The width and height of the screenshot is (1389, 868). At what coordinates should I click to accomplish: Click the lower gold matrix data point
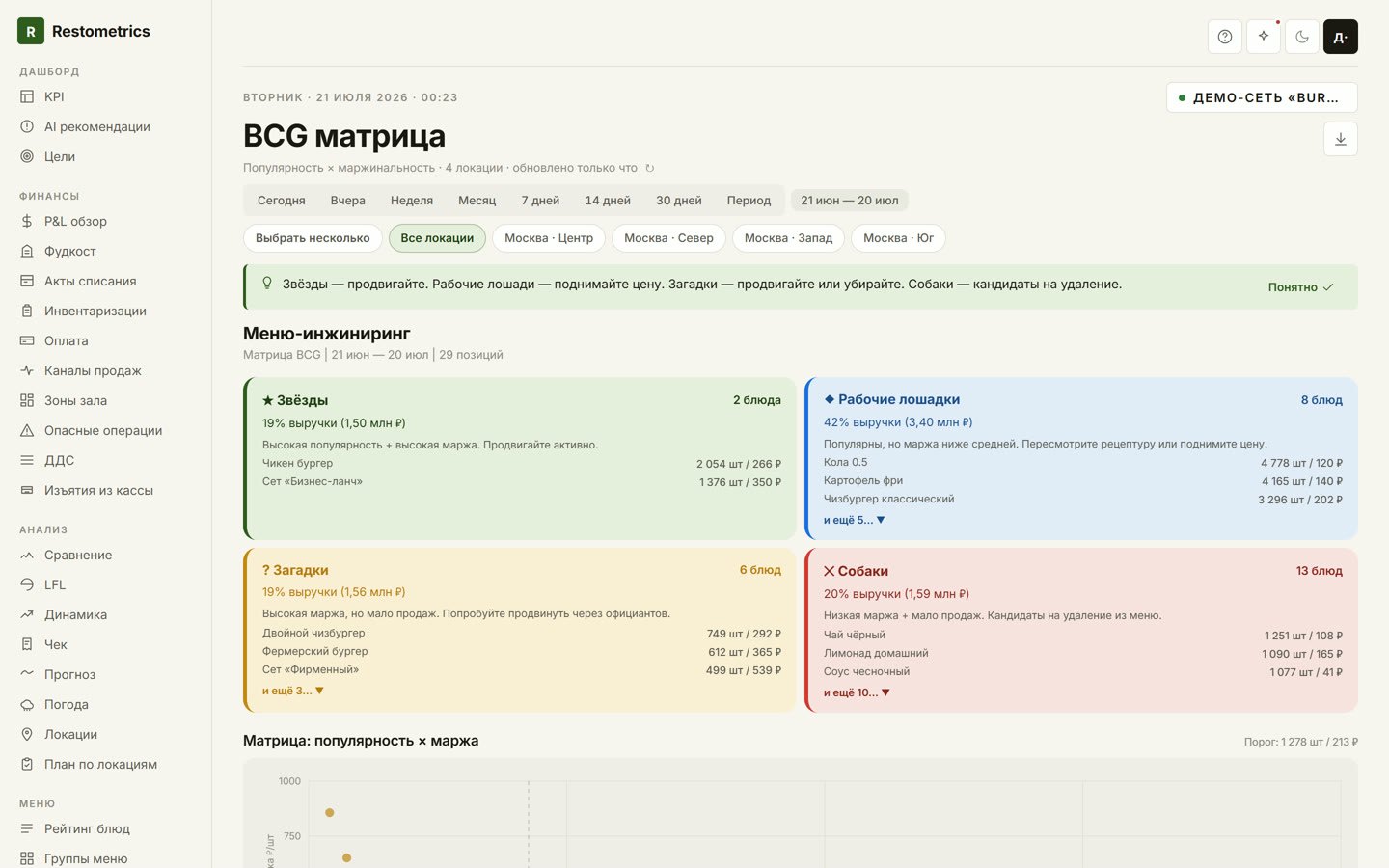click(x=347, y=858)
